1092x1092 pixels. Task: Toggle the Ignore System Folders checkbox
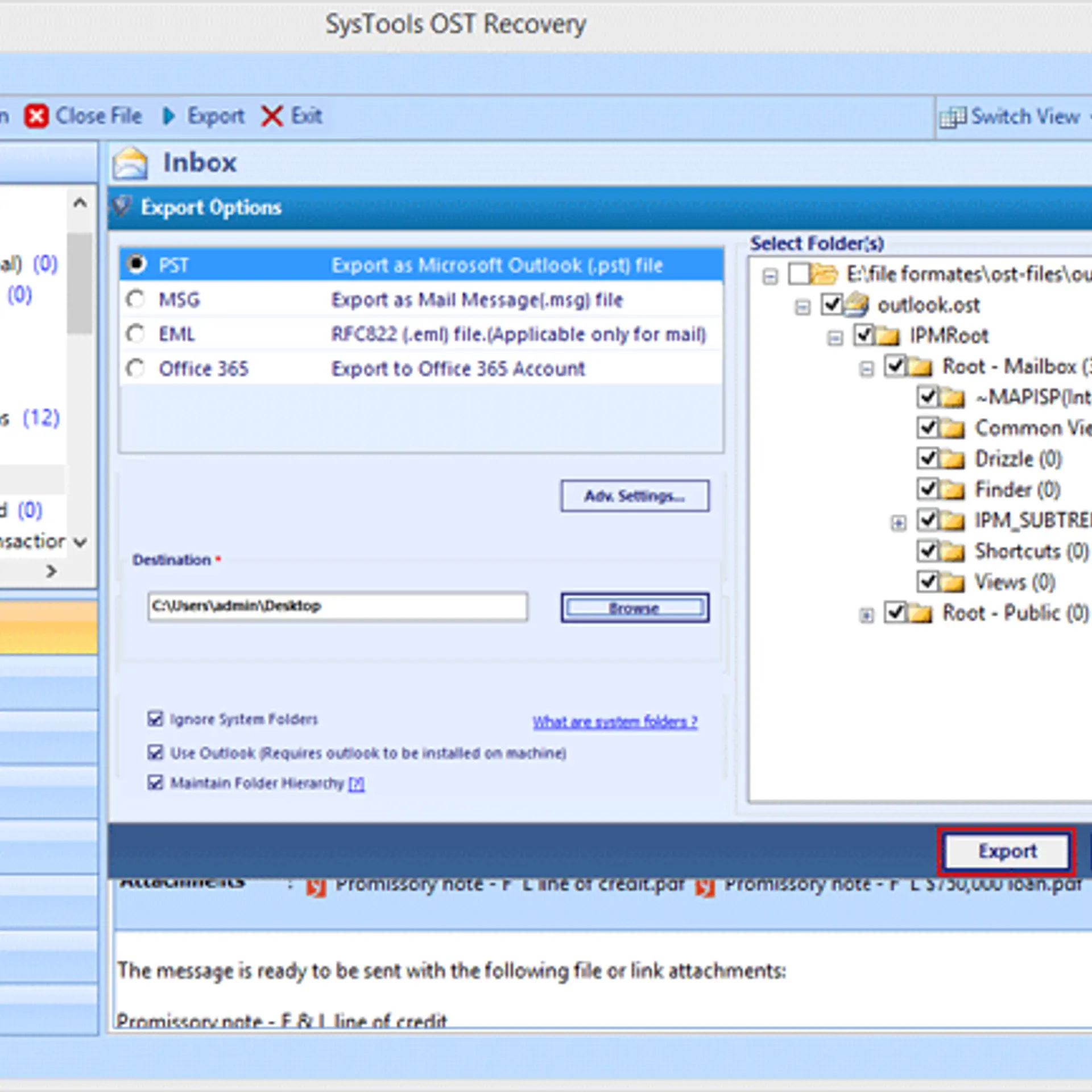(155, 718)
